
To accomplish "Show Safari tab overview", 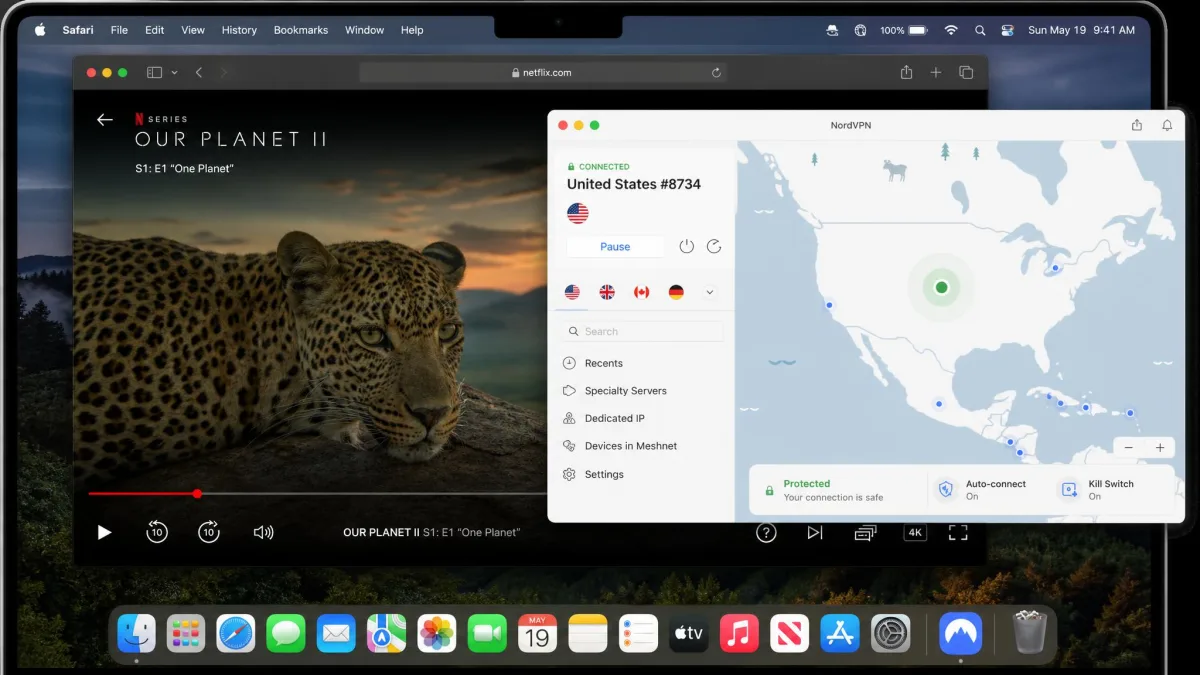I will tap(966, 72).
